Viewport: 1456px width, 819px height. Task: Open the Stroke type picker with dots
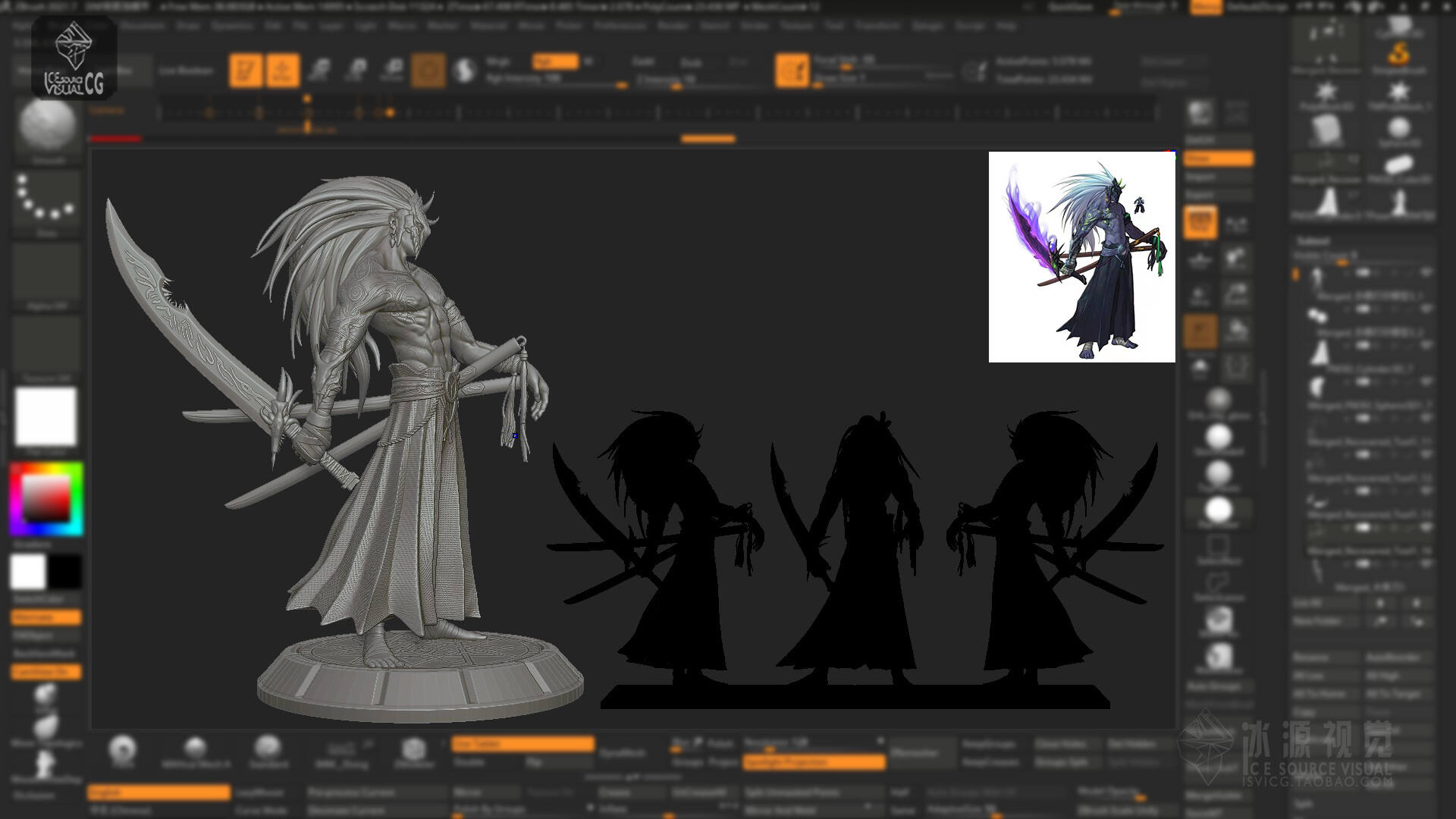tap(47, 203)
